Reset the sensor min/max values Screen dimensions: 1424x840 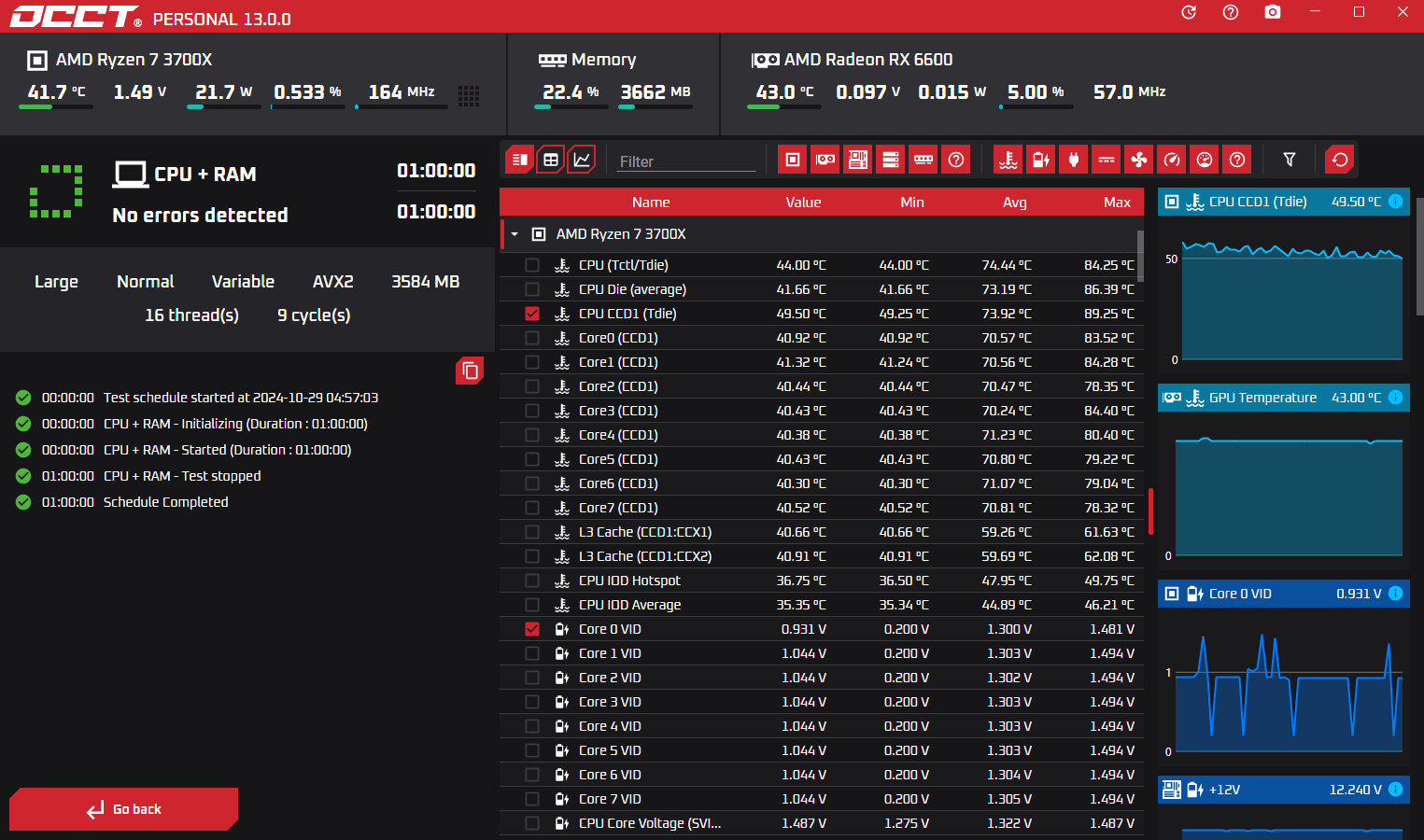click(1340, 160)
